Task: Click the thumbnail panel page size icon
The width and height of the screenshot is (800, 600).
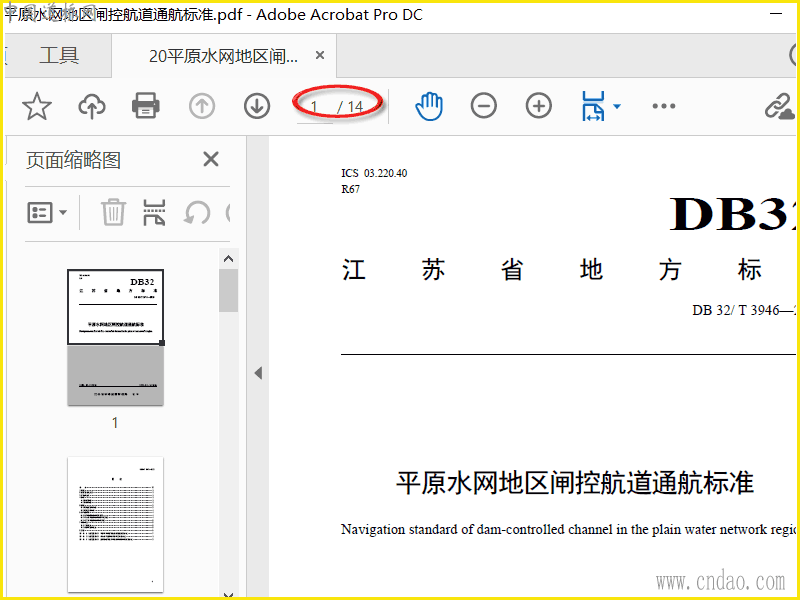Action: click(x=154, y=212)
